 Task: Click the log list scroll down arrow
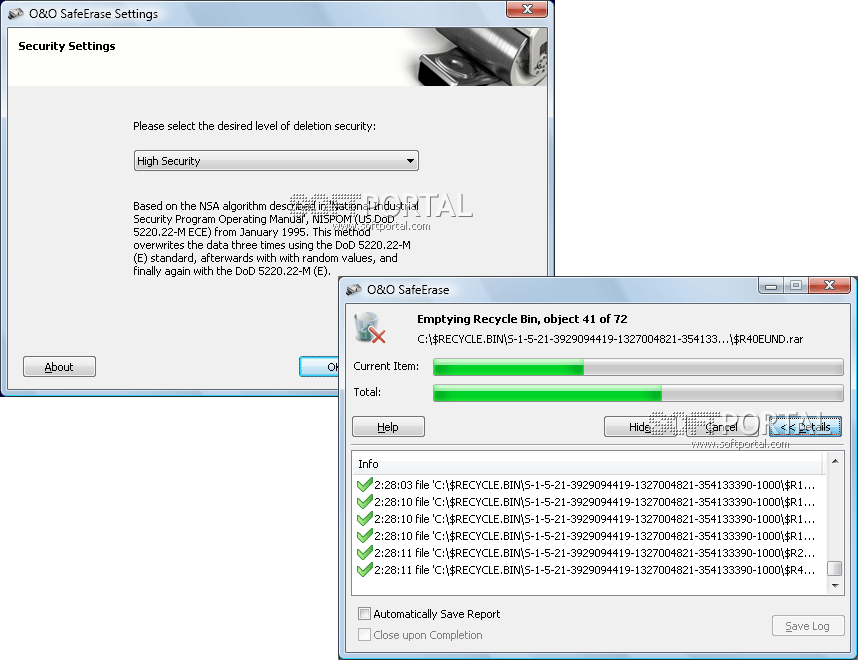(x=835, y=586)
